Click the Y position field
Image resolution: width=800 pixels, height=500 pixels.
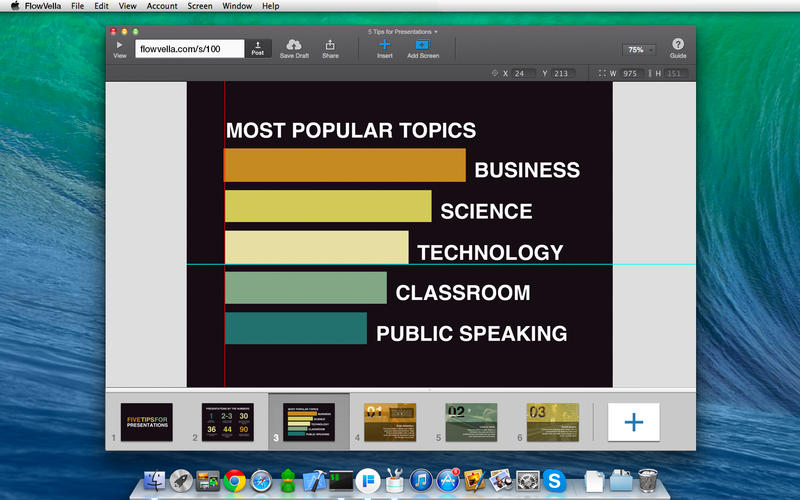(x=564, y=73)
